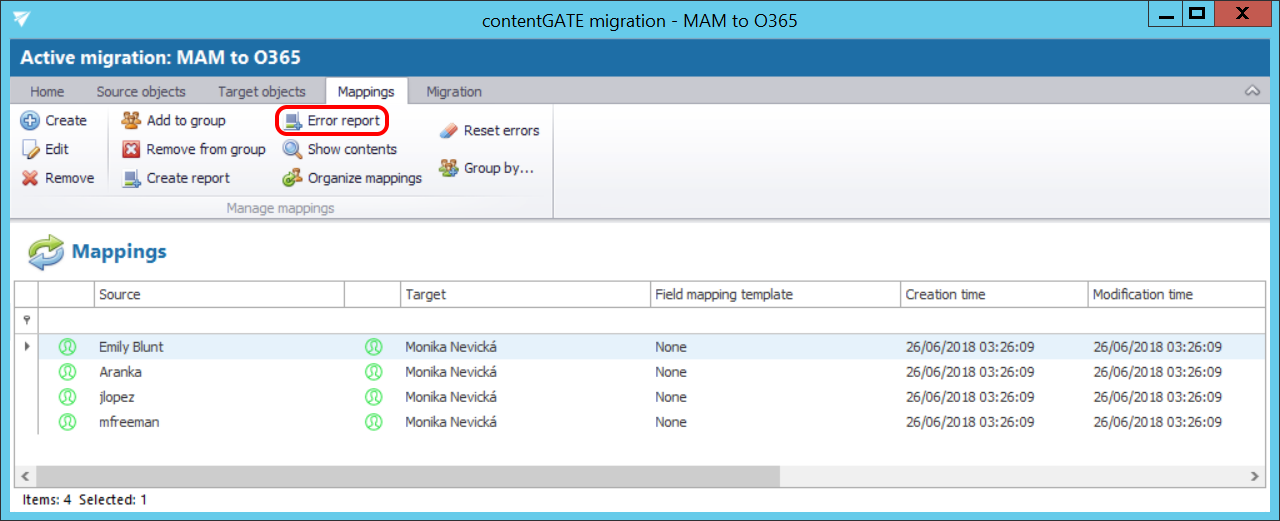Expand the Emily Blunt row indicator arrow
The height and width of the screenshot is (521, 1280).
click(x=27, y=347)
